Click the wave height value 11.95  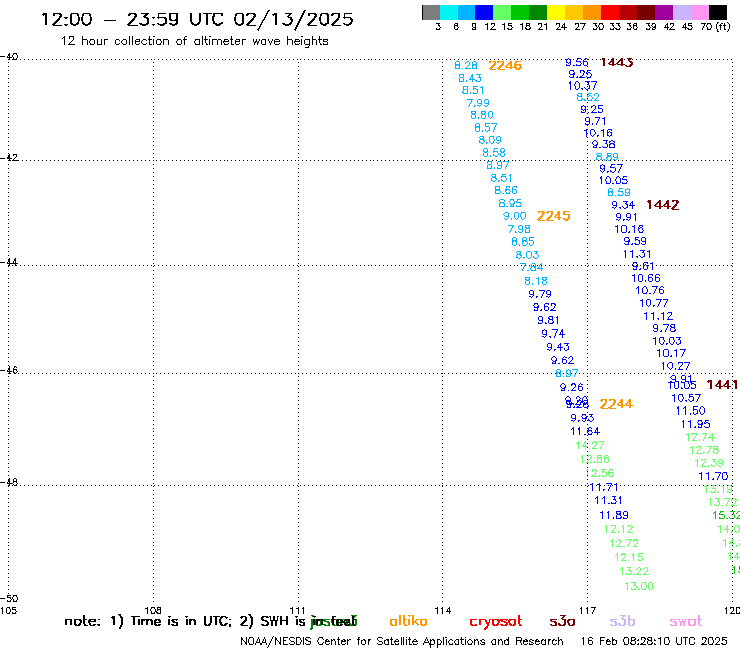(695, 424)
